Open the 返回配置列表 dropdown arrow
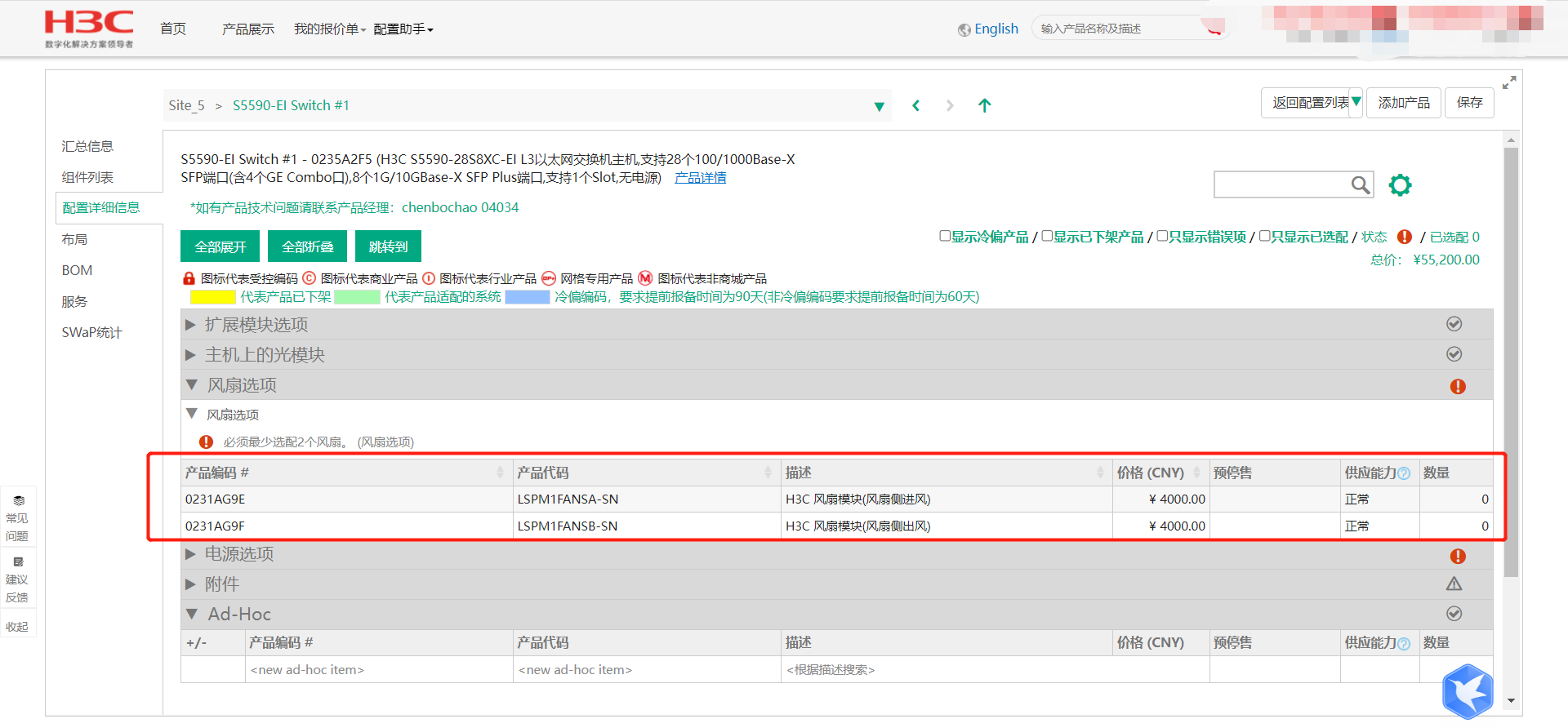The width and height of the screenshot is (1568, 728). [x=1356, y=102]
